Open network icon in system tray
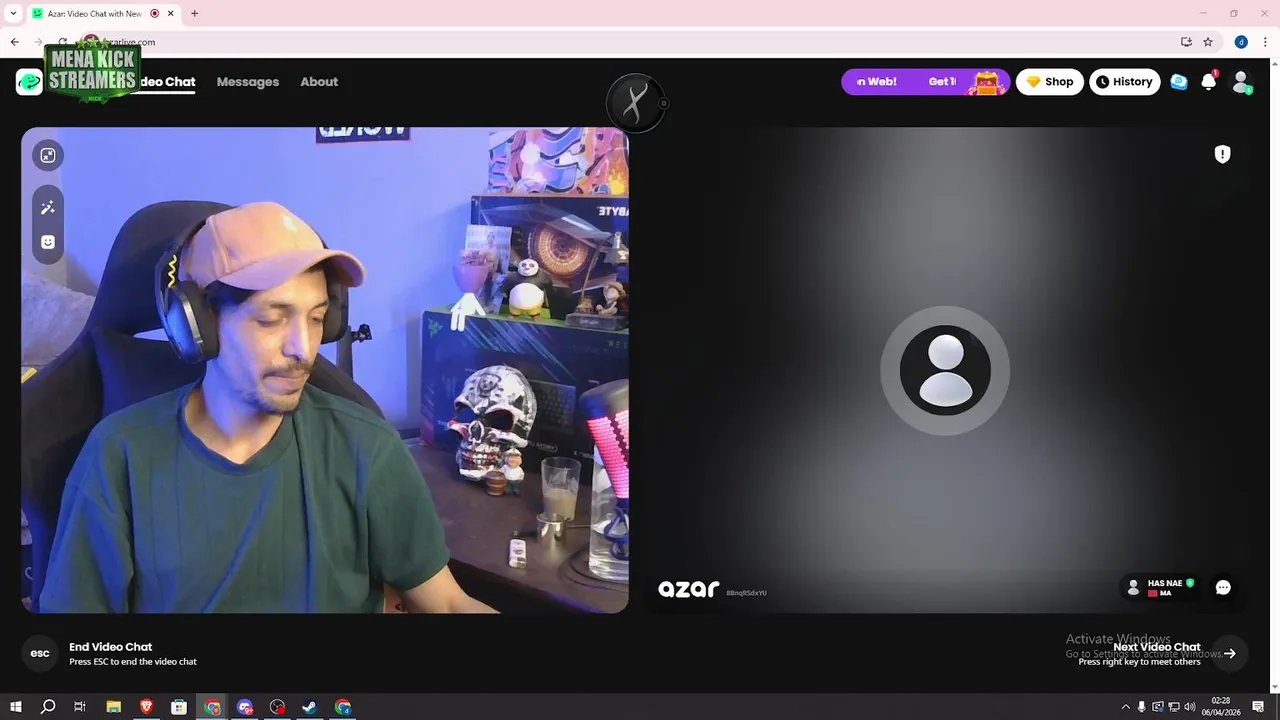The width and height of the screenshot is (1280, 720). point(1174,707)
